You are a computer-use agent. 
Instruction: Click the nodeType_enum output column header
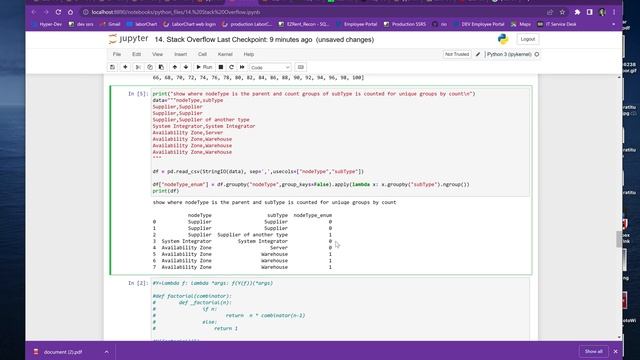[x=313, y=215]
